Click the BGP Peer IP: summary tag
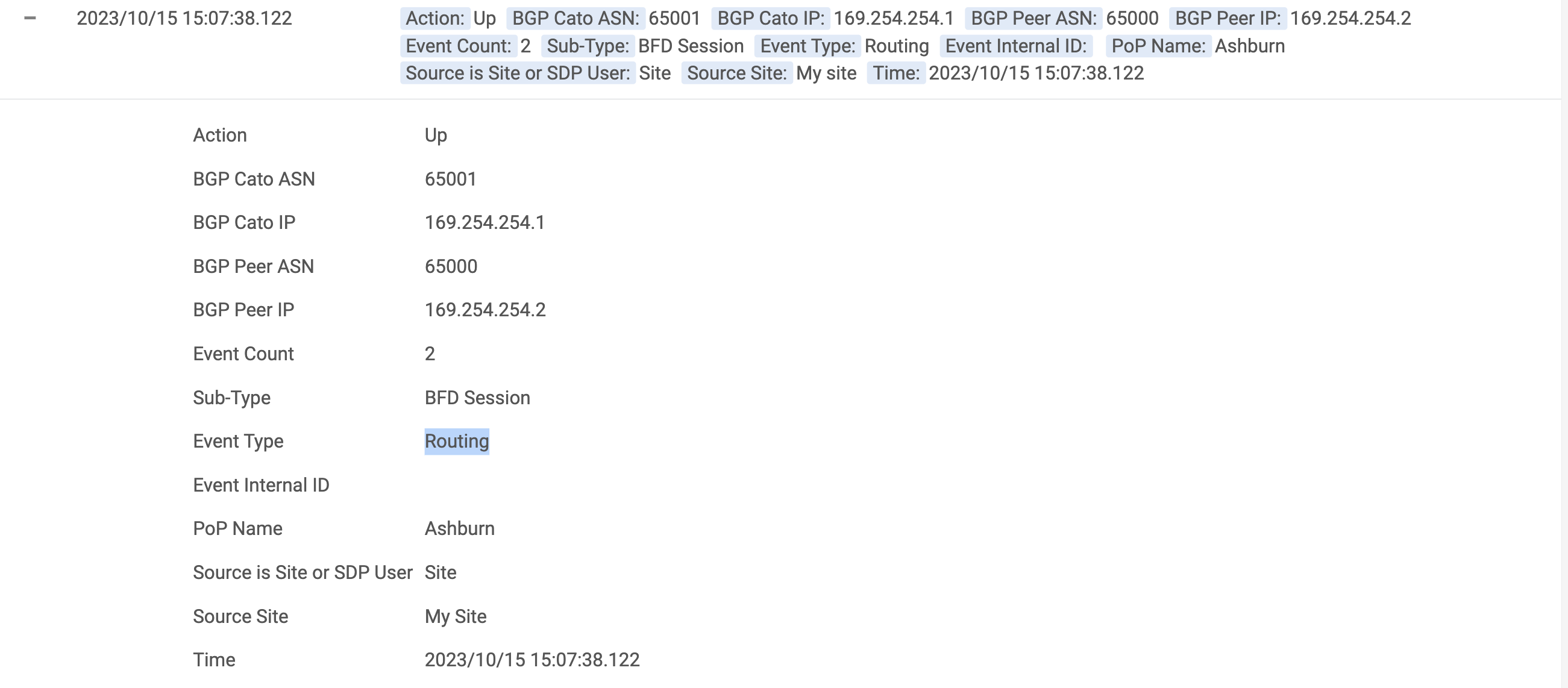The image size is (1568, 688). pos(1228,18)
